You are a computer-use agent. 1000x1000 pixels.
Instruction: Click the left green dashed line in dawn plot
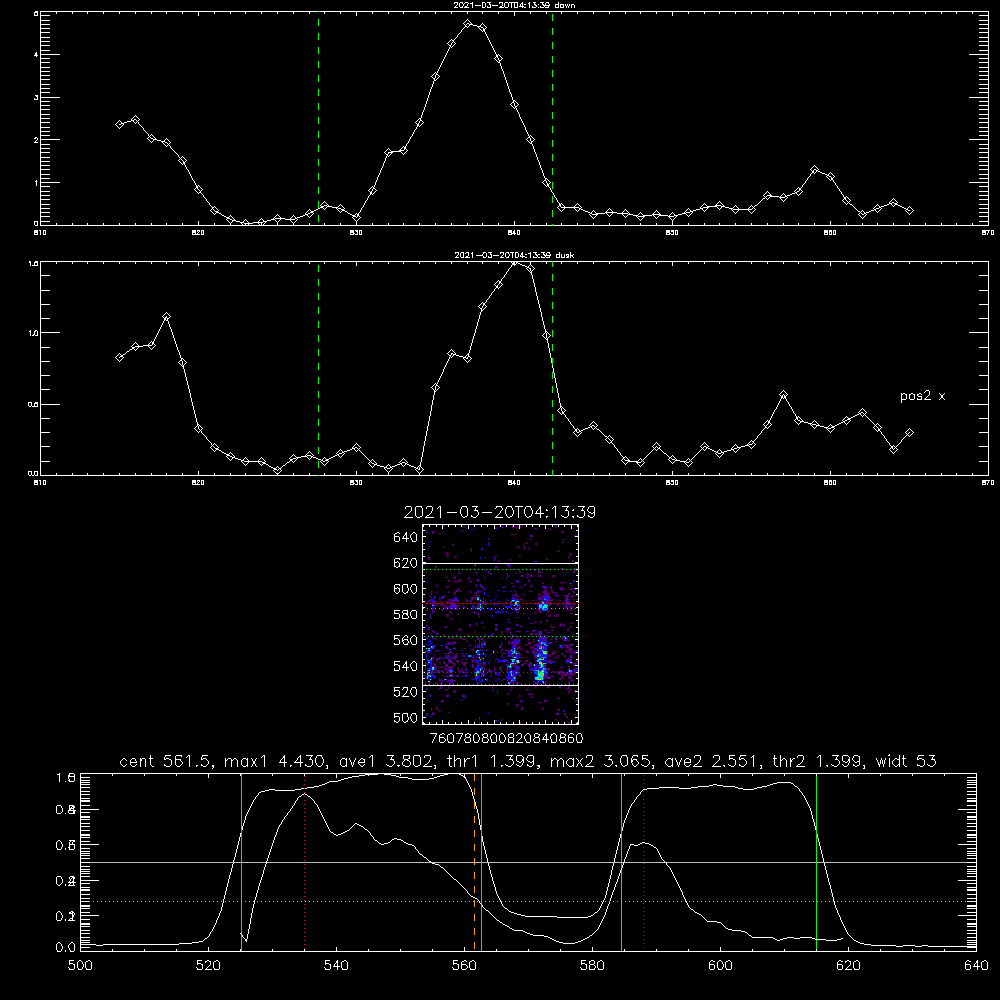click(x=318, y=118)
